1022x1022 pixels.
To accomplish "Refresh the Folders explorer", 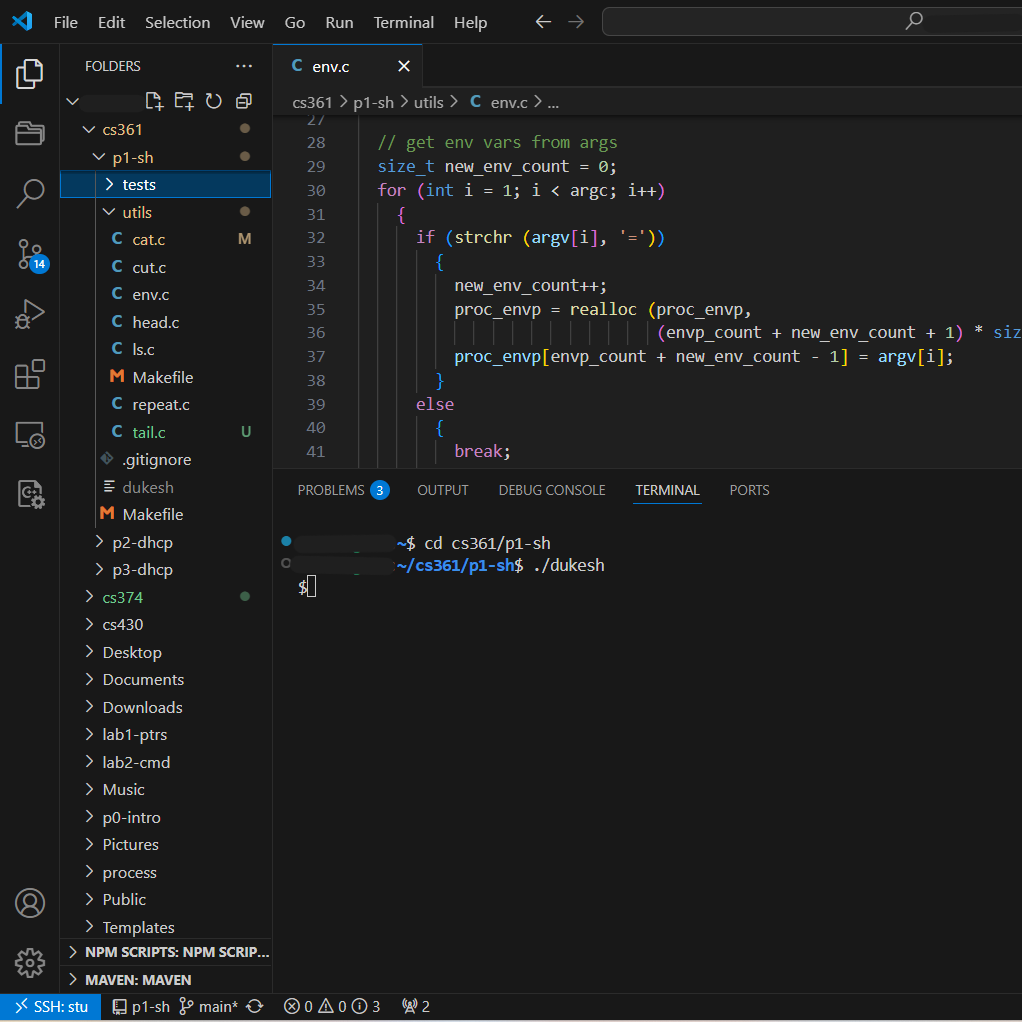I will pyautogui.click(x=214, y=101).
